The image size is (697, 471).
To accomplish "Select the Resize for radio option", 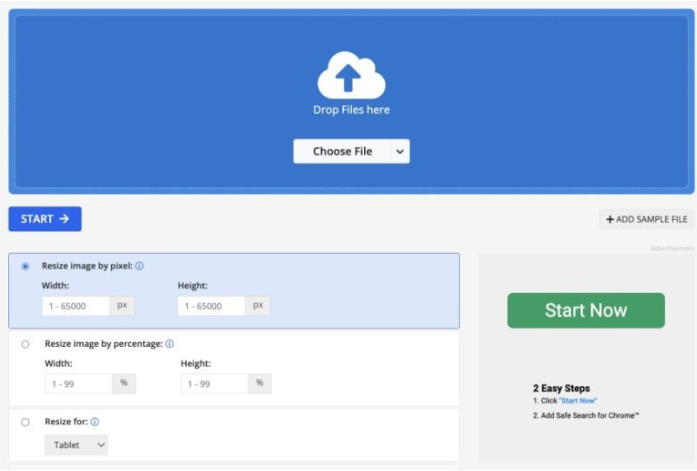I will click(25, 422).
